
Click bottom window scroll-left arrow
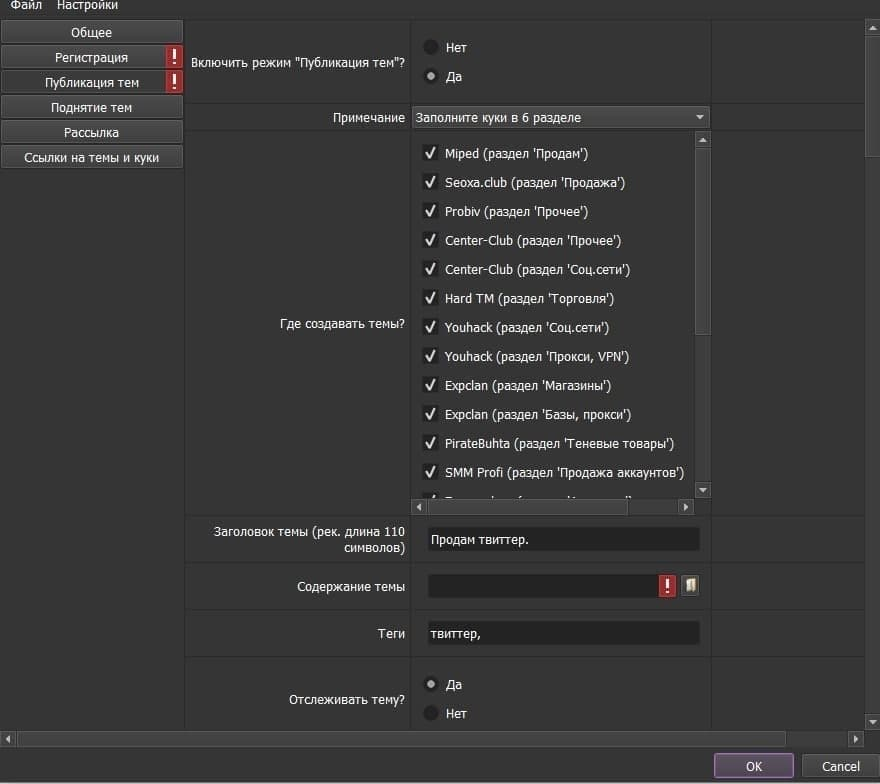[8, 739]
